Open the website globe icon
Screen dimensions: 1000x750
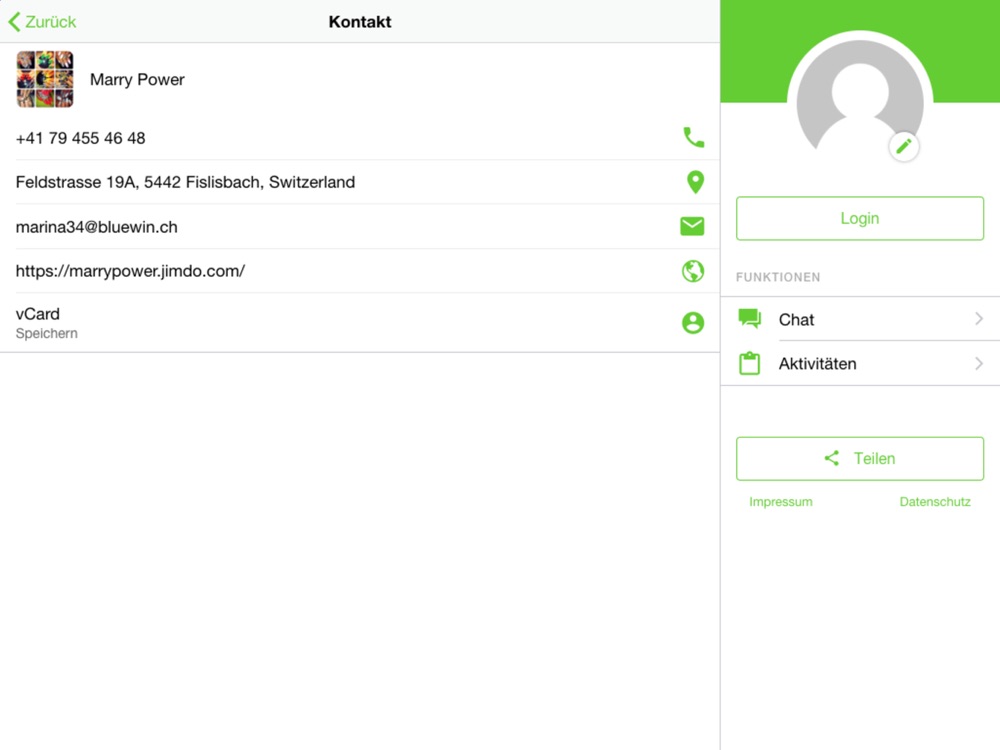tap(693, 271)
